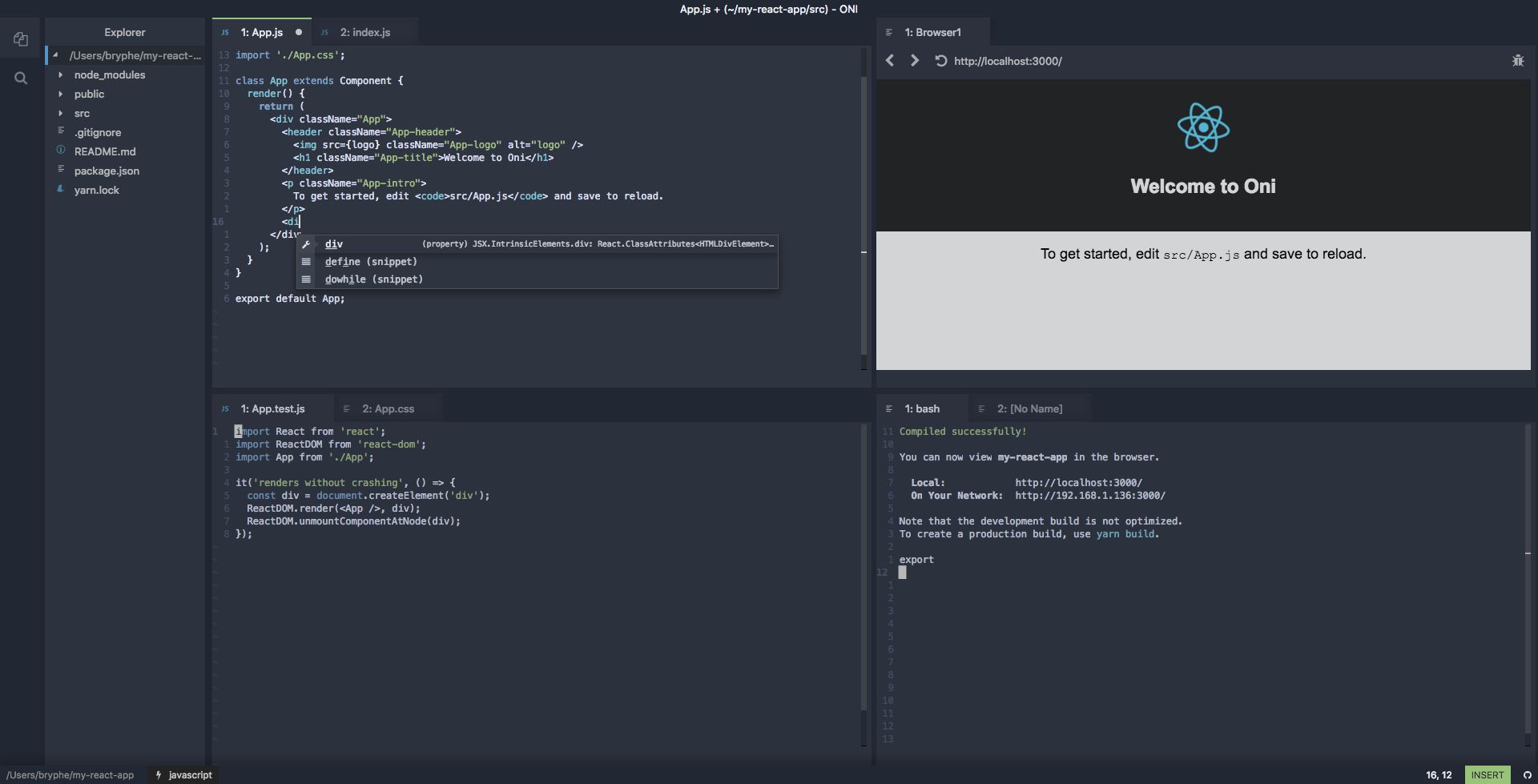Switch to the App.css tab
Screen dimensions: 1538x784
(x=388, y=408)
